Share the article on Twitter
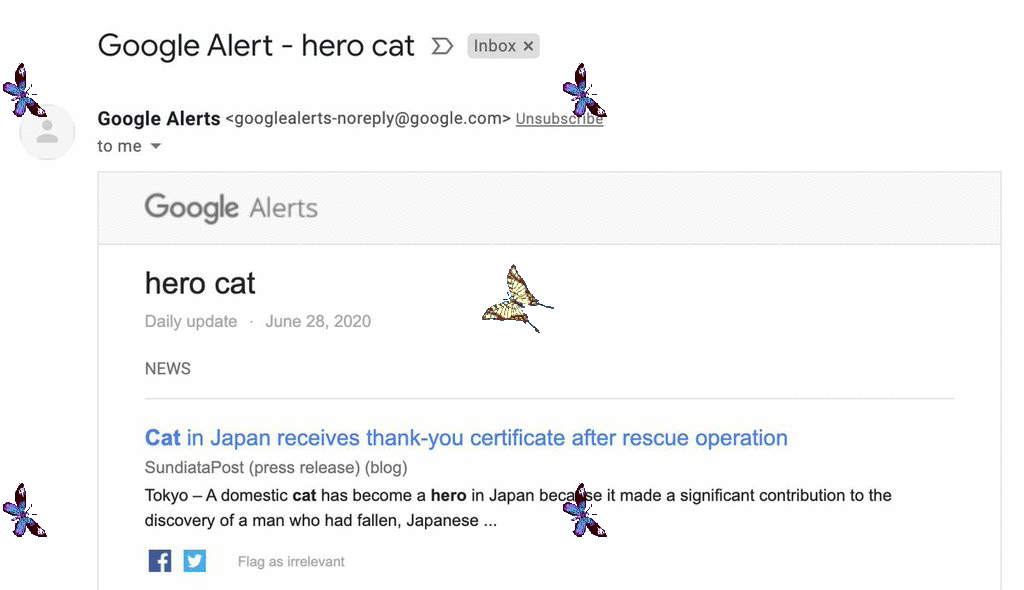The image size is (1024, 590). [x=195, y=561]
